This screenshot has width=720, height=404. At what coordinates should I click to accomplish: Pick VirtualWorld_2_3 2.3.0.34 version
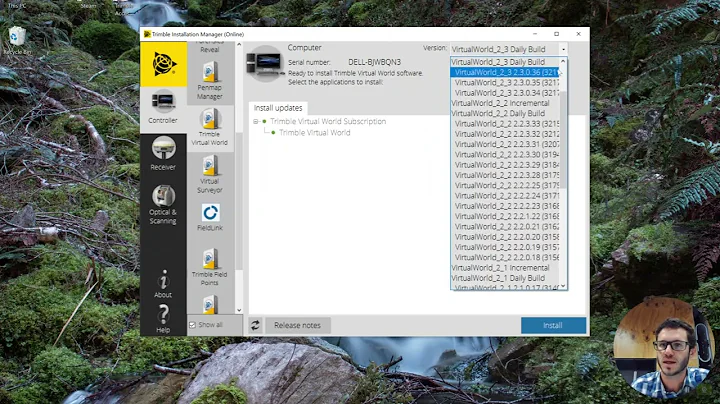505,93
